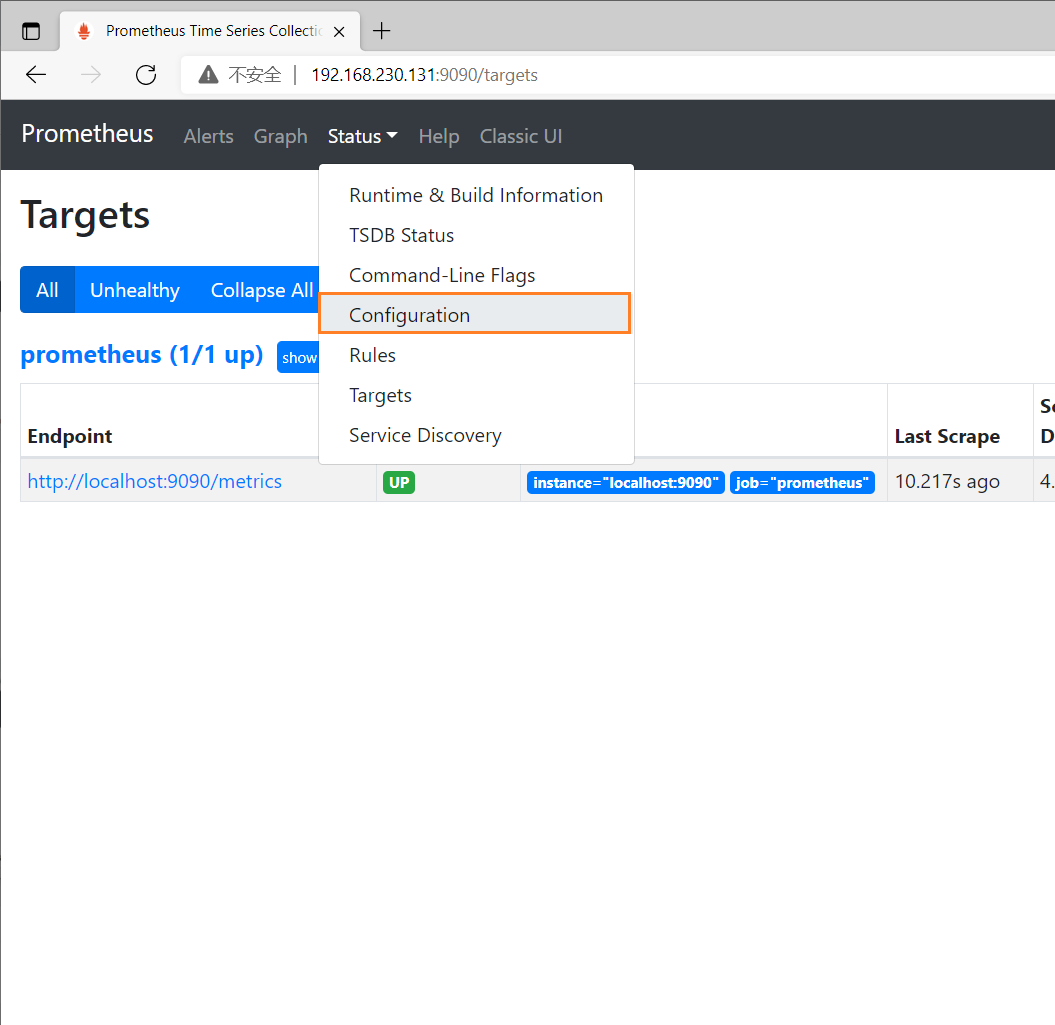Click the prometheus (1/1 up) heading
Image resolution: width=1055 pixels, height=1025 pixels.
click(x=142, y=355)
